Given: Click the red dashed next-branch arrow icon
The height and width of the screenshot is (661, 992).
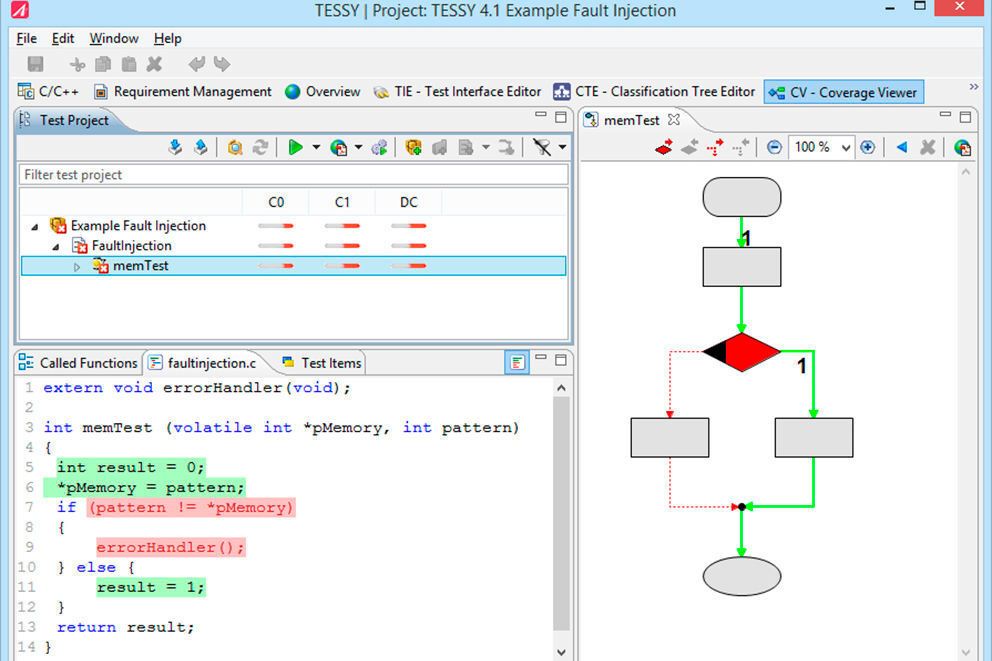Looking at the screenshot, I should 714,148.
